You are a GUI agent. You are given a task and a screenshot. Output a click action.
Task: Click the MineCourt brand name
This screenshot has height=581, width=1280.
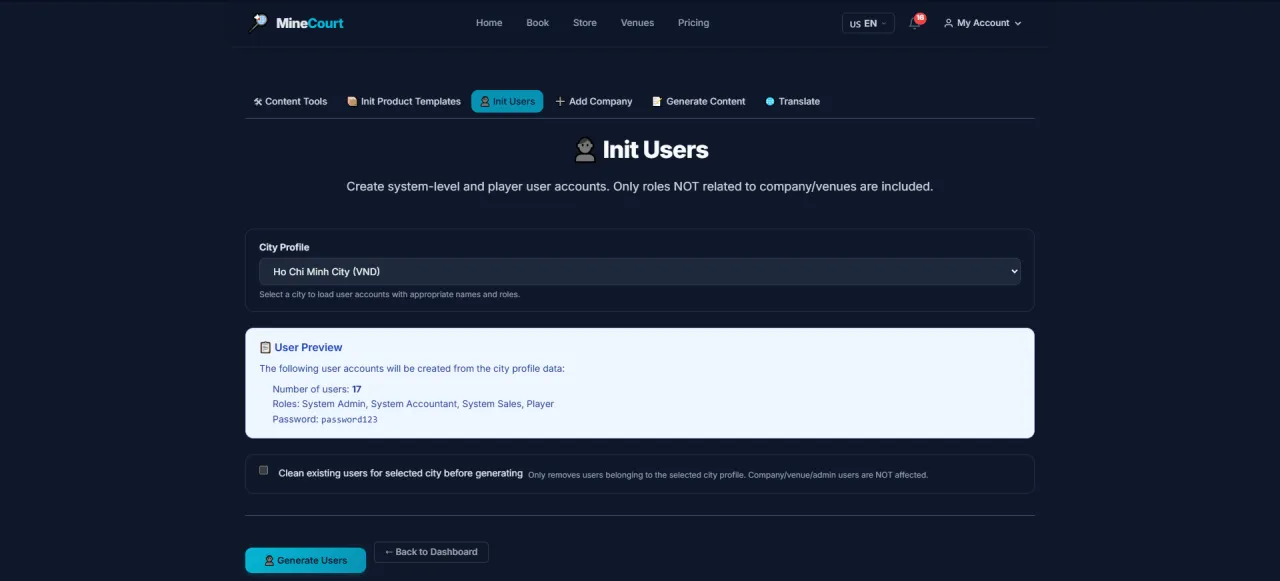click(x=310, y=23)
